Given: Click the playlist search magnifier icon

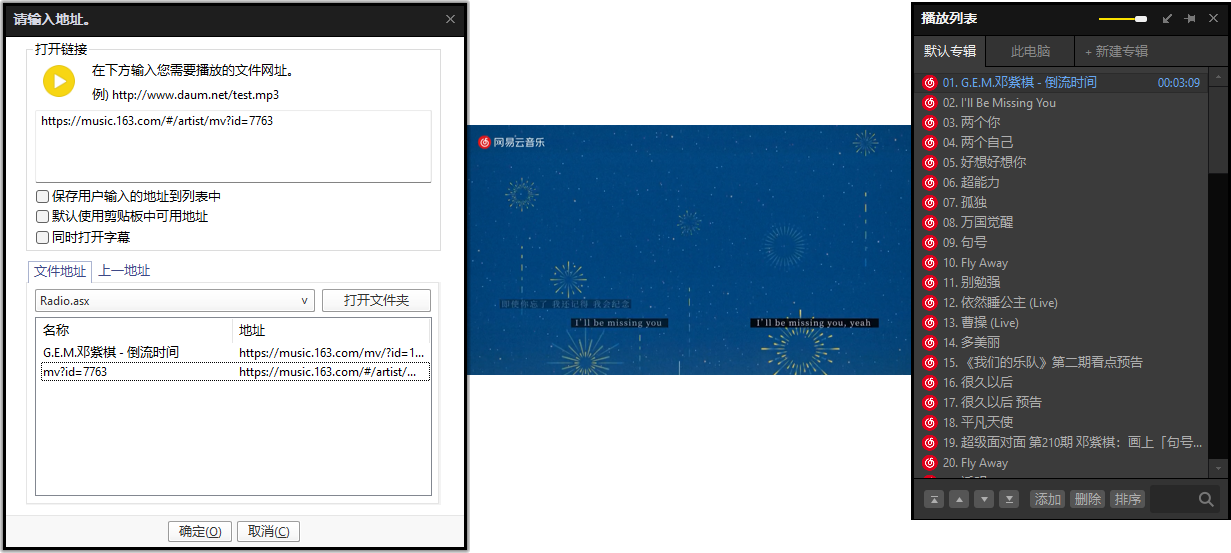Looking at the screenshot, I should [x=1206, y=499].
